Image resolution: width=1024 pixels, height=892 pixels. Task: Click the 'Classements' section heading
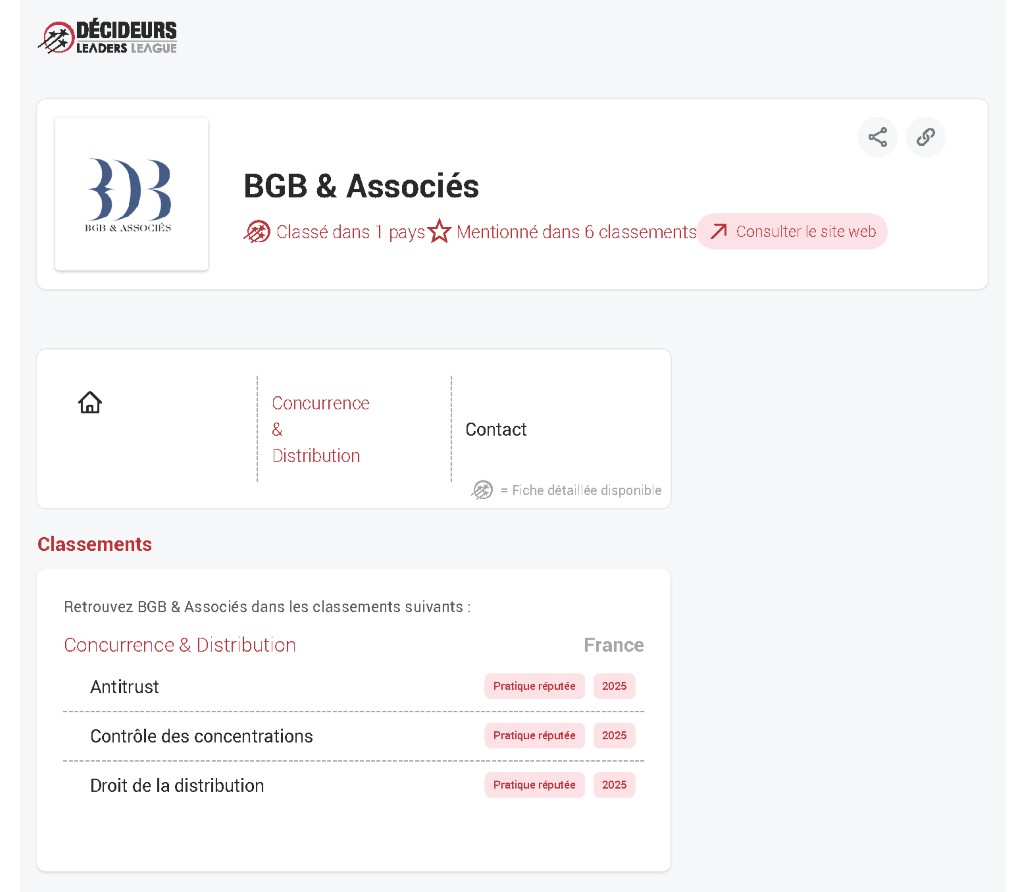pyautogui.click(x=95, y=544)
